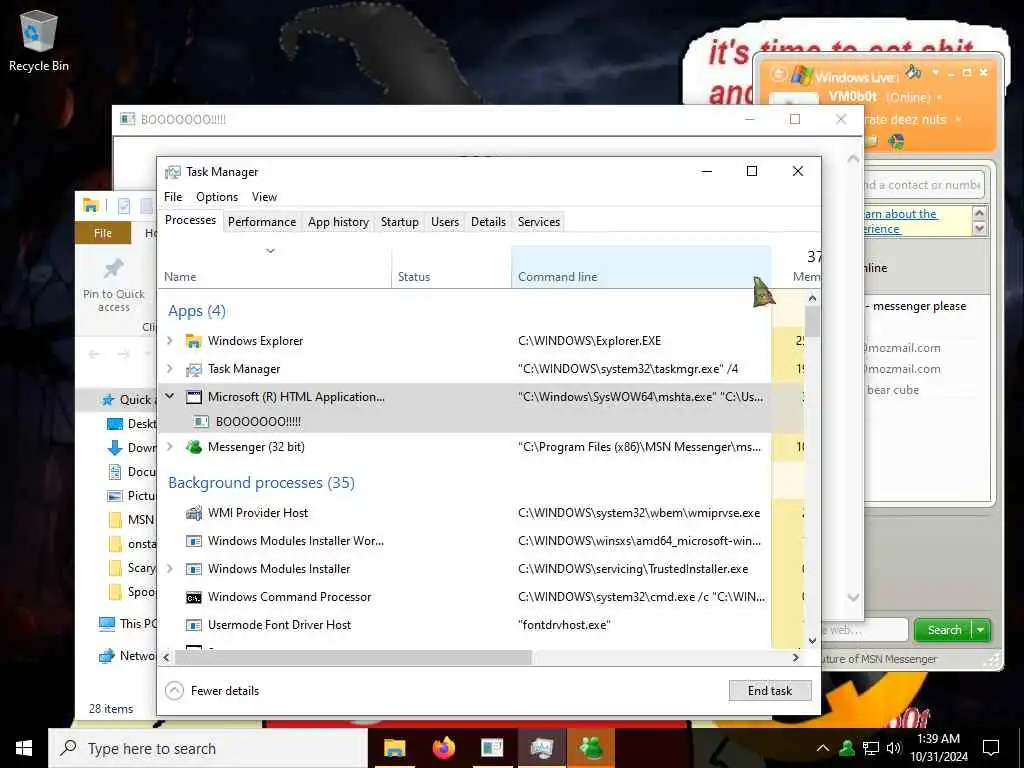Open Firefox from the taskbar
The image size is (1024, 768).
pos(443,748)
